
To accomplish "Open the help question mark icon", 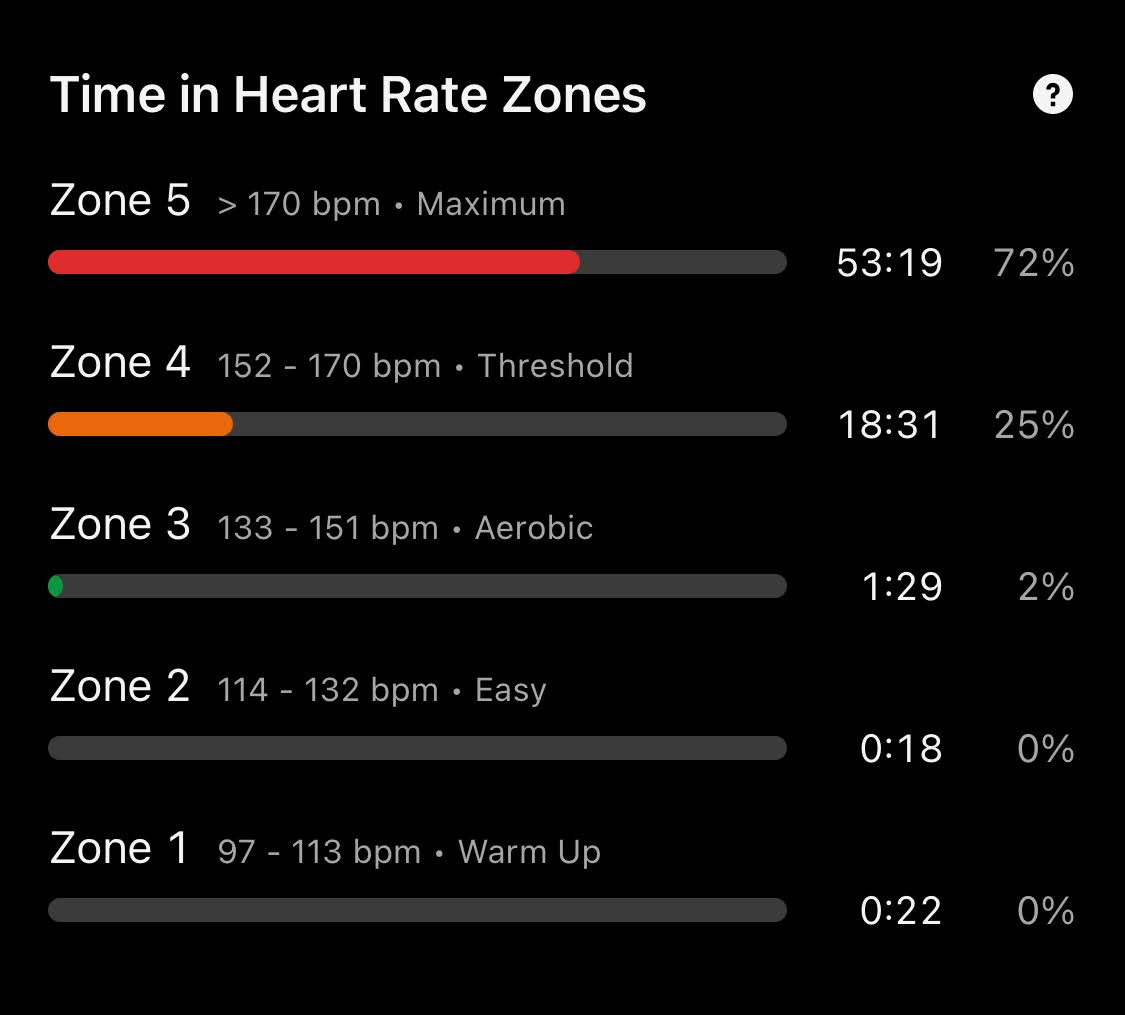I will coord(1053,95).
